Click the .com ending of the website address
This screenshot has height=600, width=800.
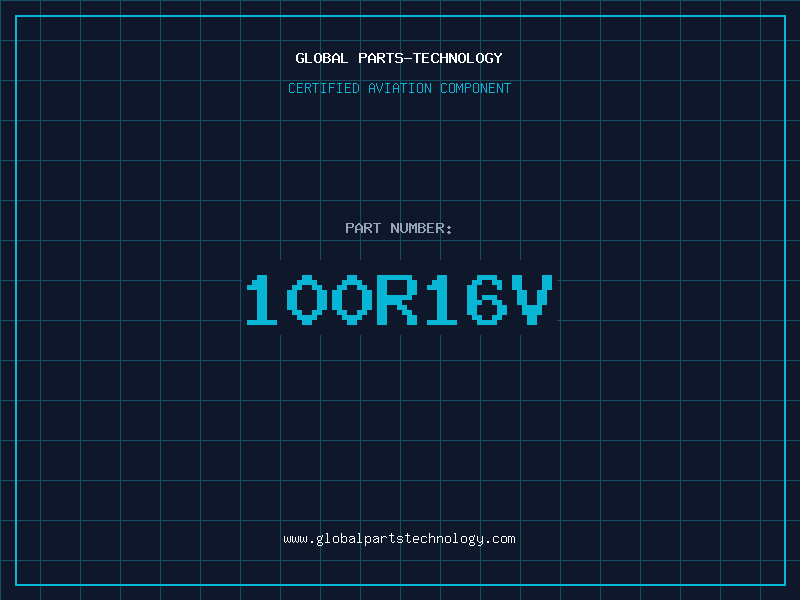(500, 539)
